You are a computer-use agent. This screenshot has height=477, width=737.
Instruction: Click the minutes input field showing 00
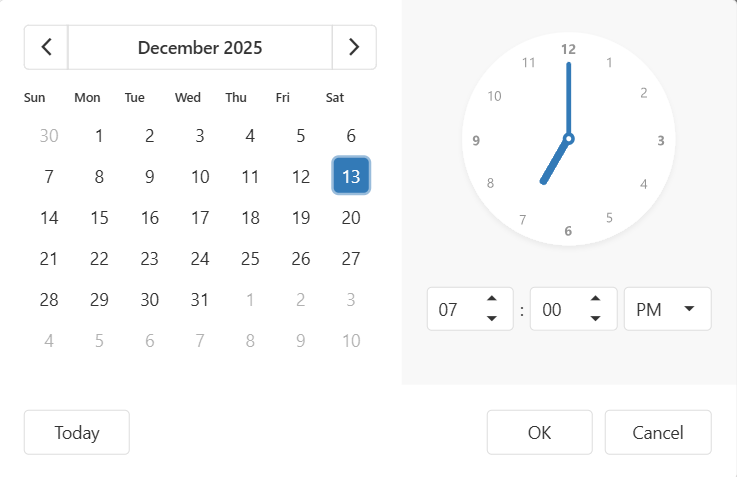pos(556,309)
